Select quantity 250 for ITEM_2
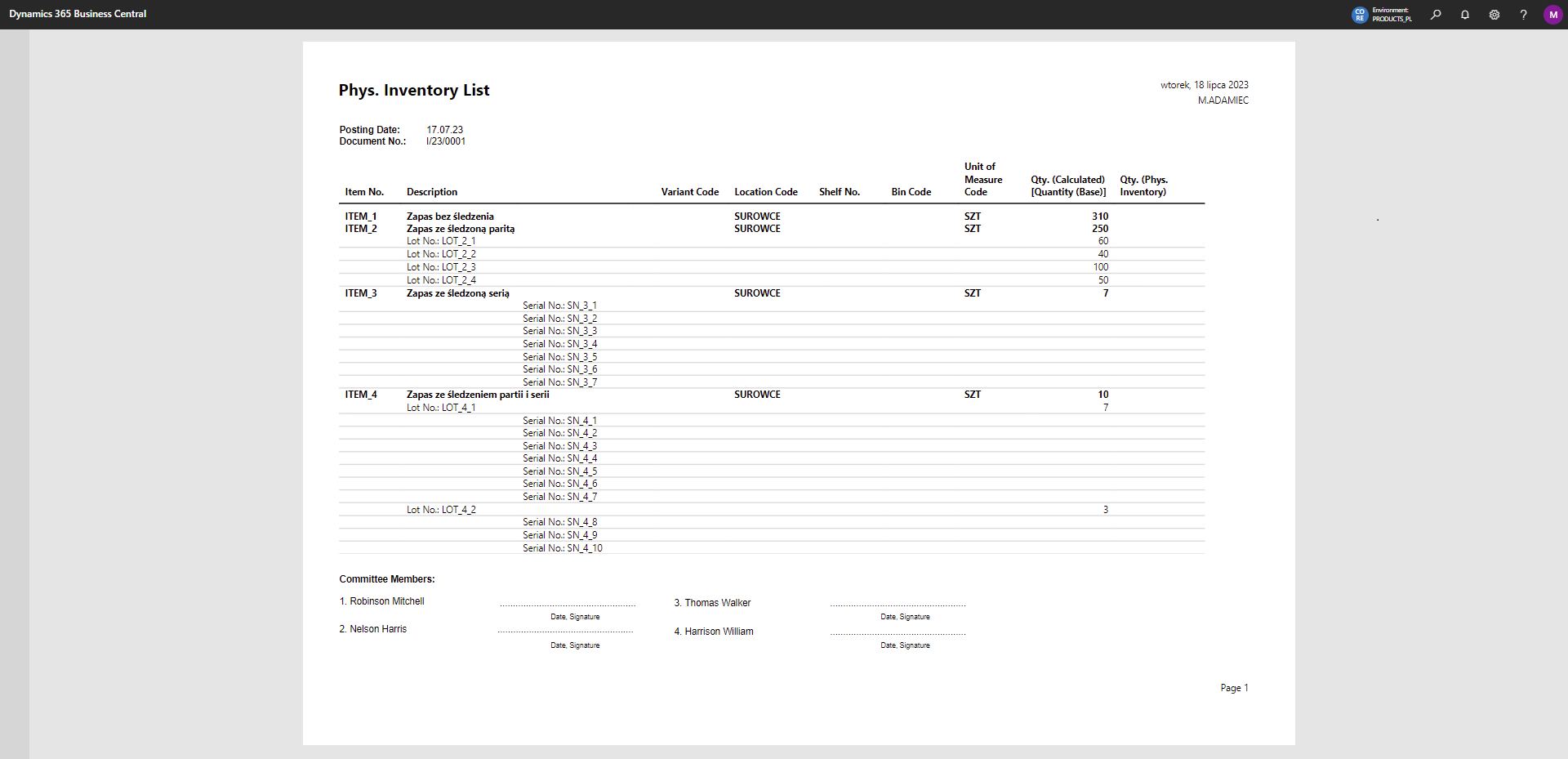The height and width of the screenshot is (759, 1568). coord(1100,229)
